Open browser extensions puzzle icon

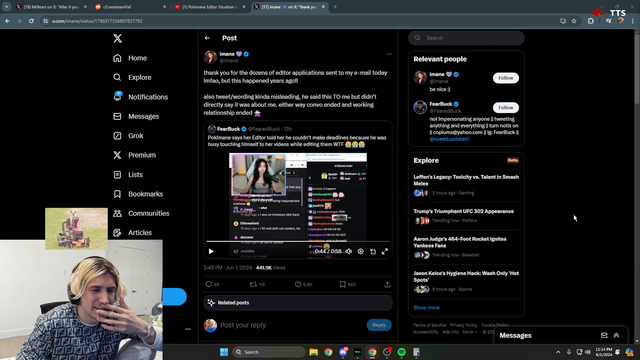(x=591, y=21)
